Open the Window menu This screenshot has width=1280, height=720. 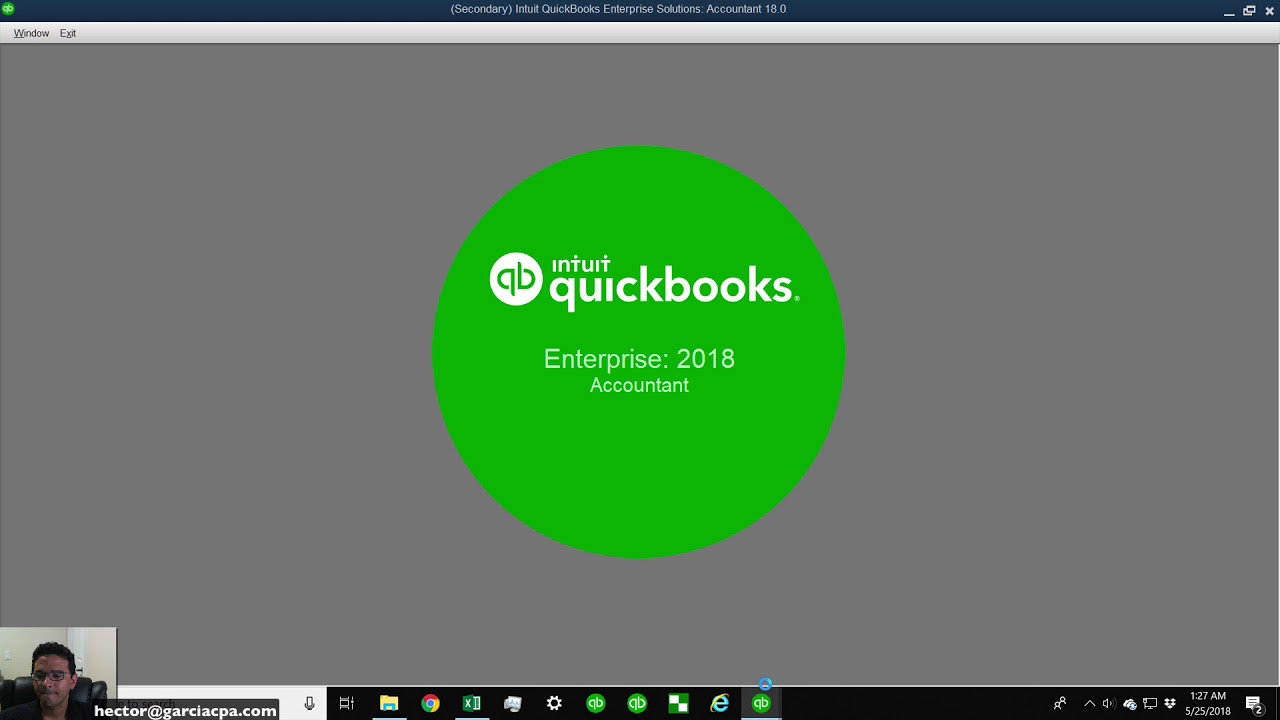[x=31, y=33]
